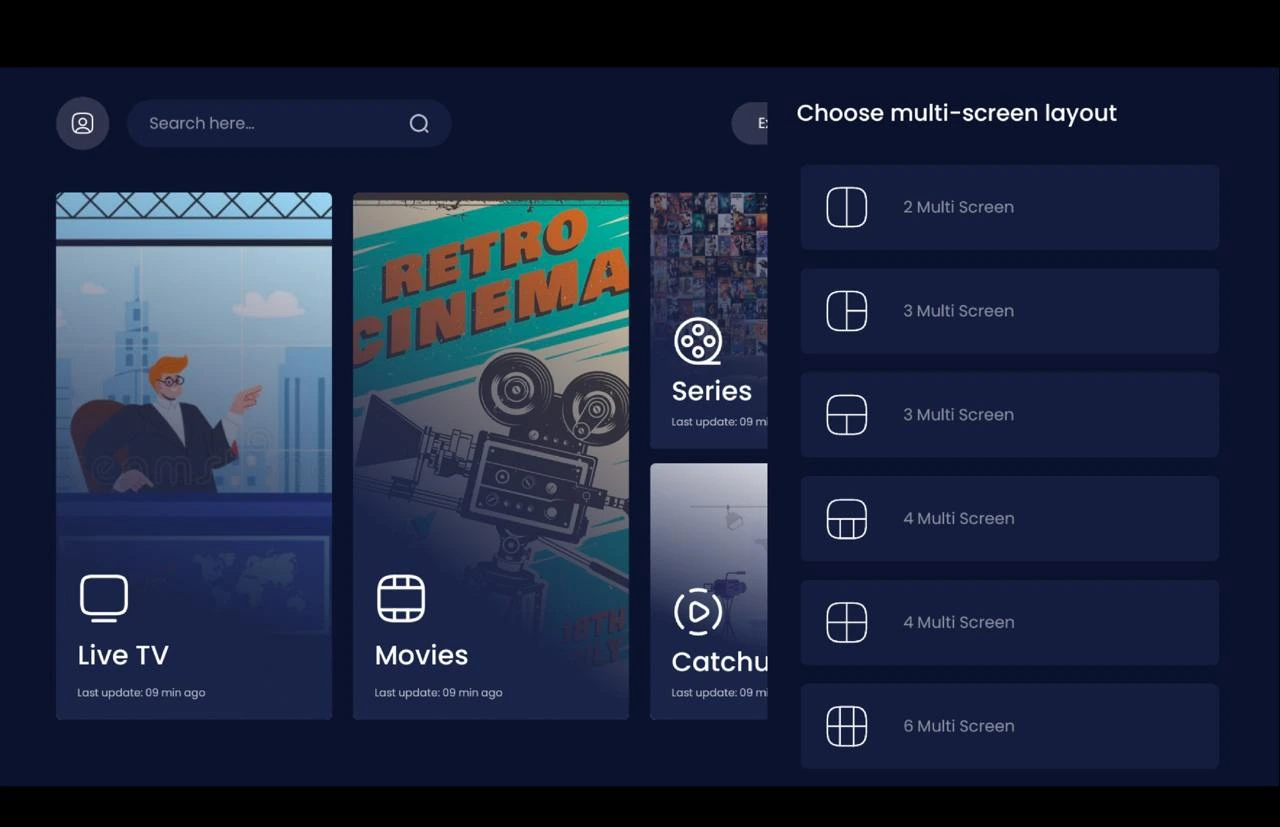Choose the 4-screen two-by-two grid icon

pyautogui.click(x=846, y=622)
